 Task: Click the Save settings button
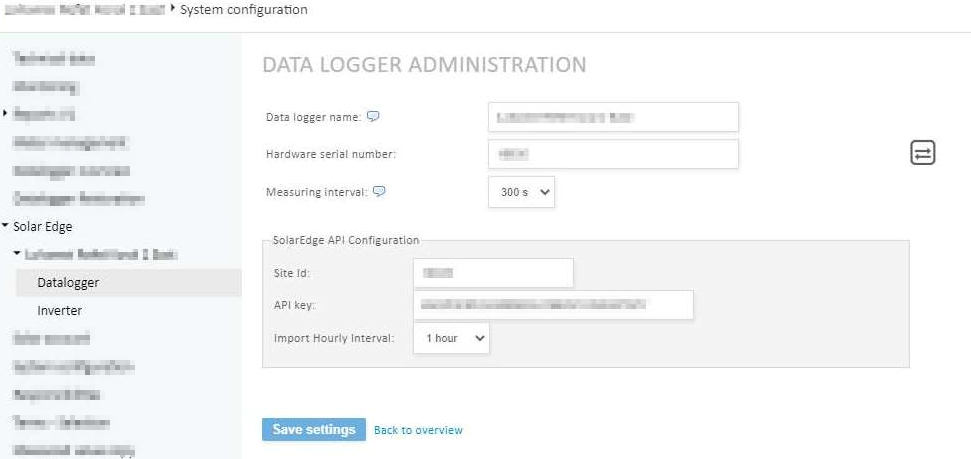point(313,429)
